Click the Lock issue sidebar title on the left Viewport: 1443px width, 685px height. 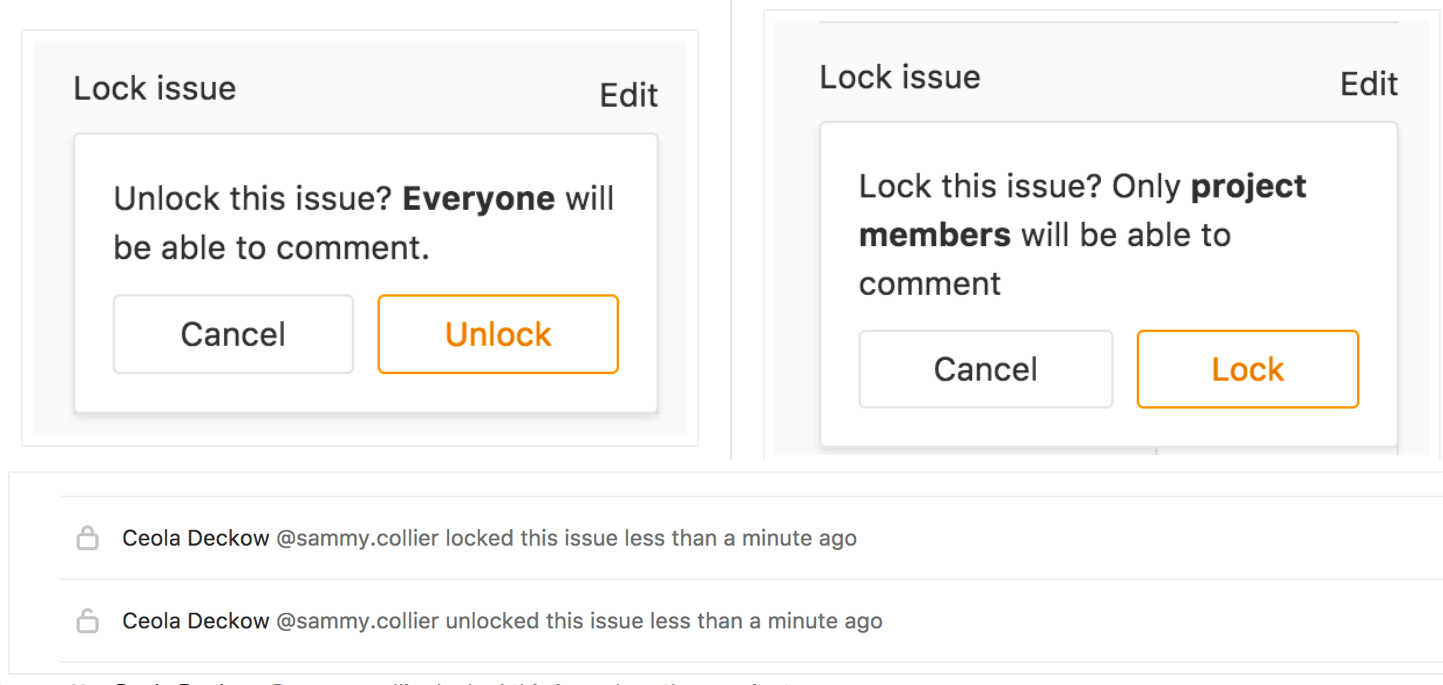click(154, 88)
